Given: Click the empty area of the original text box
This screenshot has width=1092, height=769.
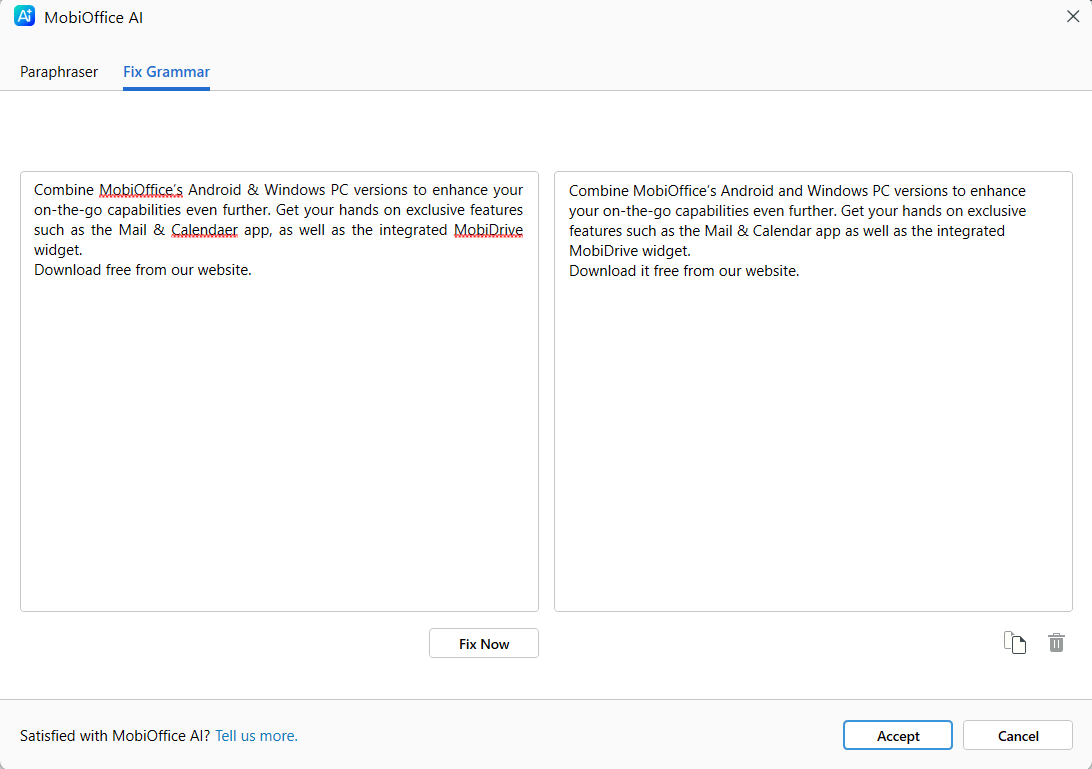Looking at the screenshot, I should click(279, 446).
